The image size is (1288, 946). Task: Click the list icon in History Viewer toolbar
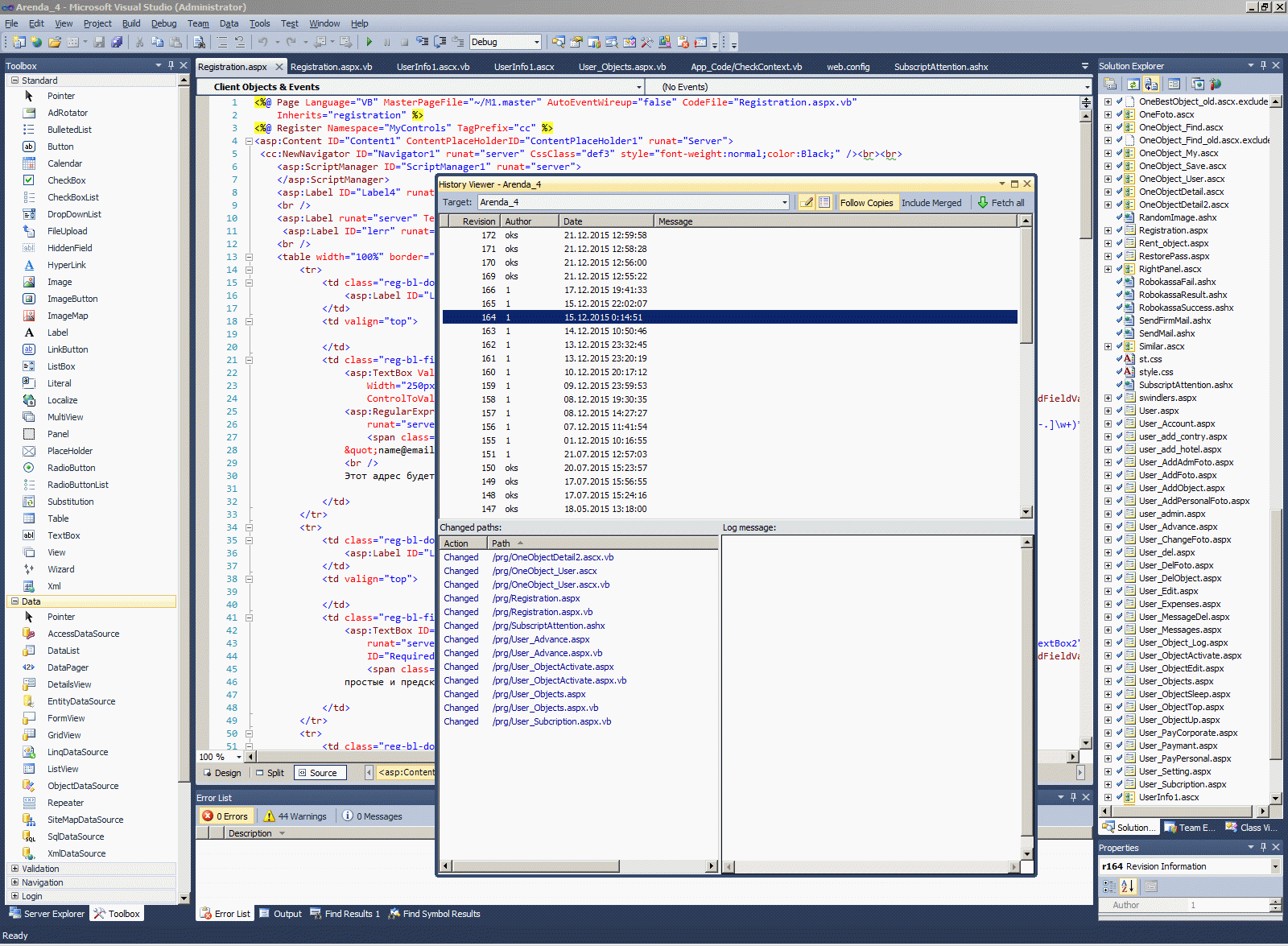pyautogui.click(x=824, y=202)
